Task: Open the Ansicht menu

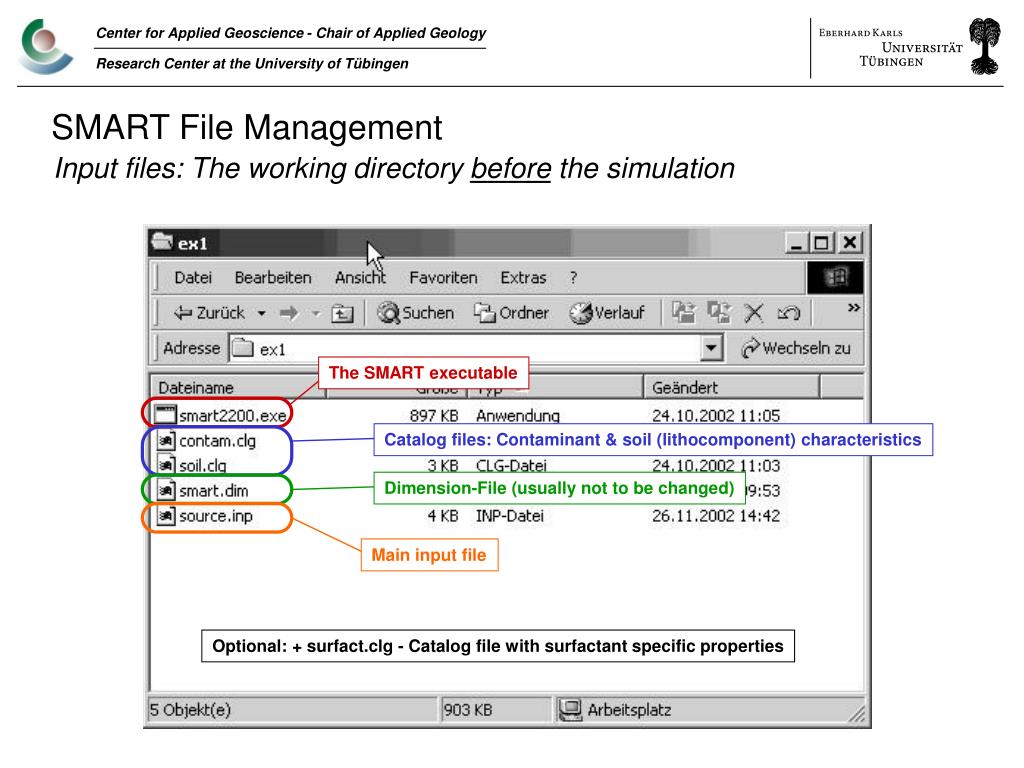Action: click(x=360, y=278)
